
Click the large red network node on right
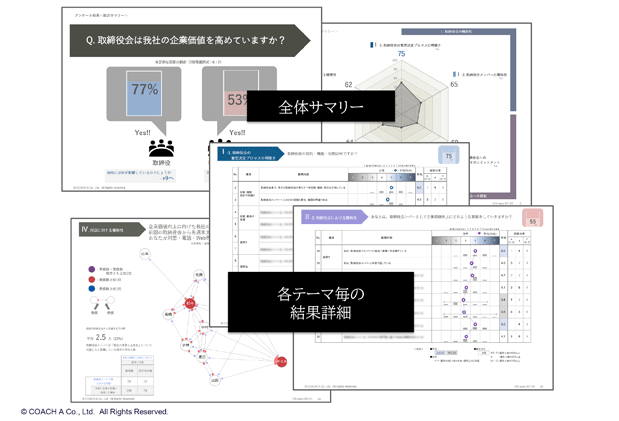point(281,360)
